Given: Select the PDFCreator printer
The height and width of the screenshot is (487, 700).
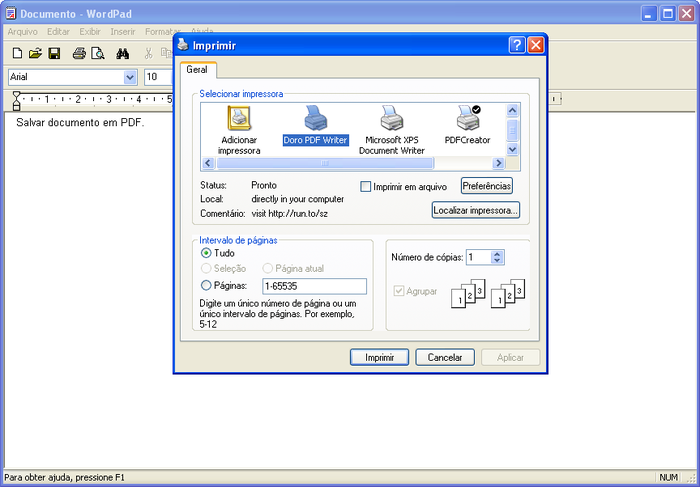Looking at the screenshot, I should pos(467,125).
